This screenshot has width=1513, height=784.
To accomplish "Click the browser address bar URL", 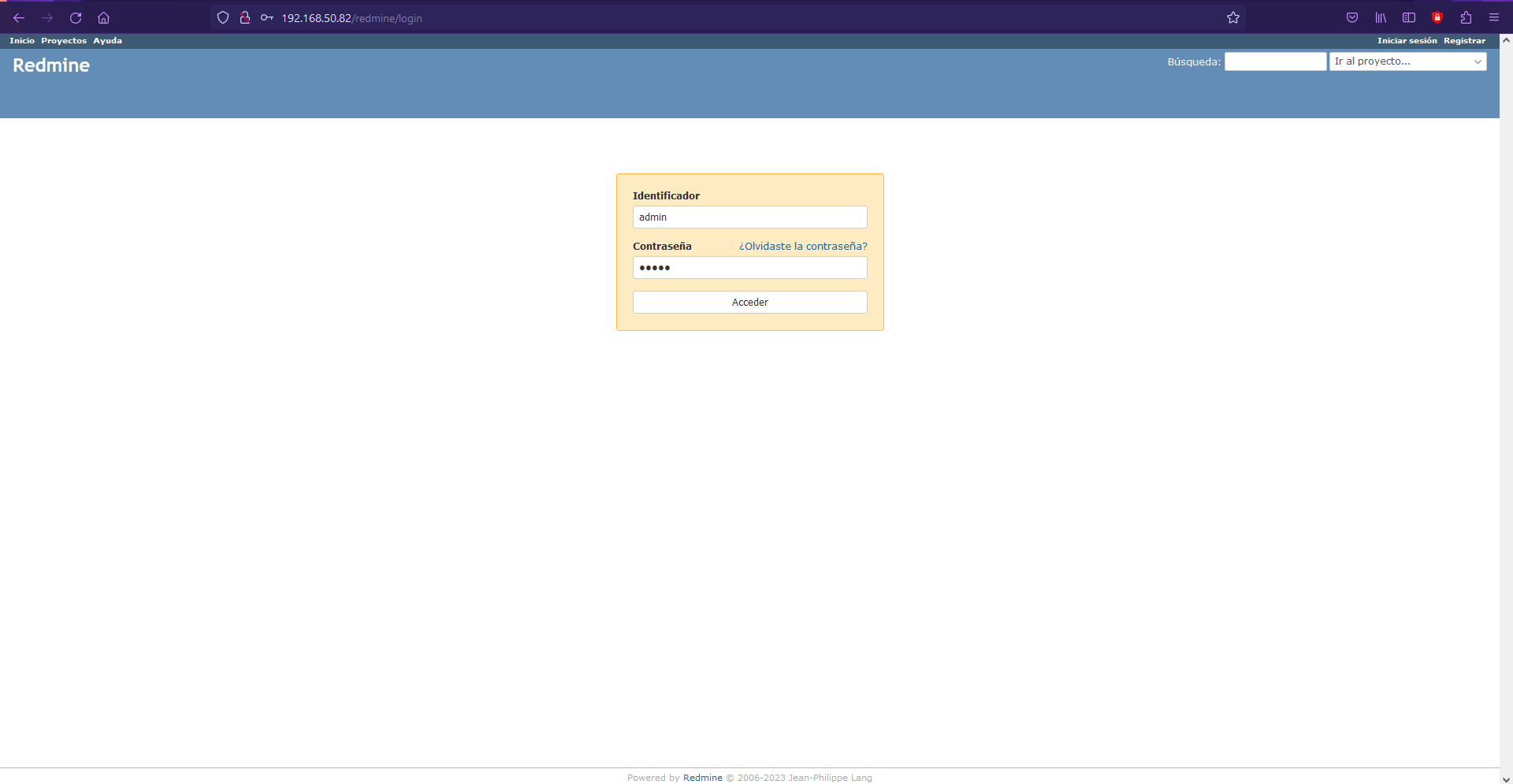I will coord(351,17).
